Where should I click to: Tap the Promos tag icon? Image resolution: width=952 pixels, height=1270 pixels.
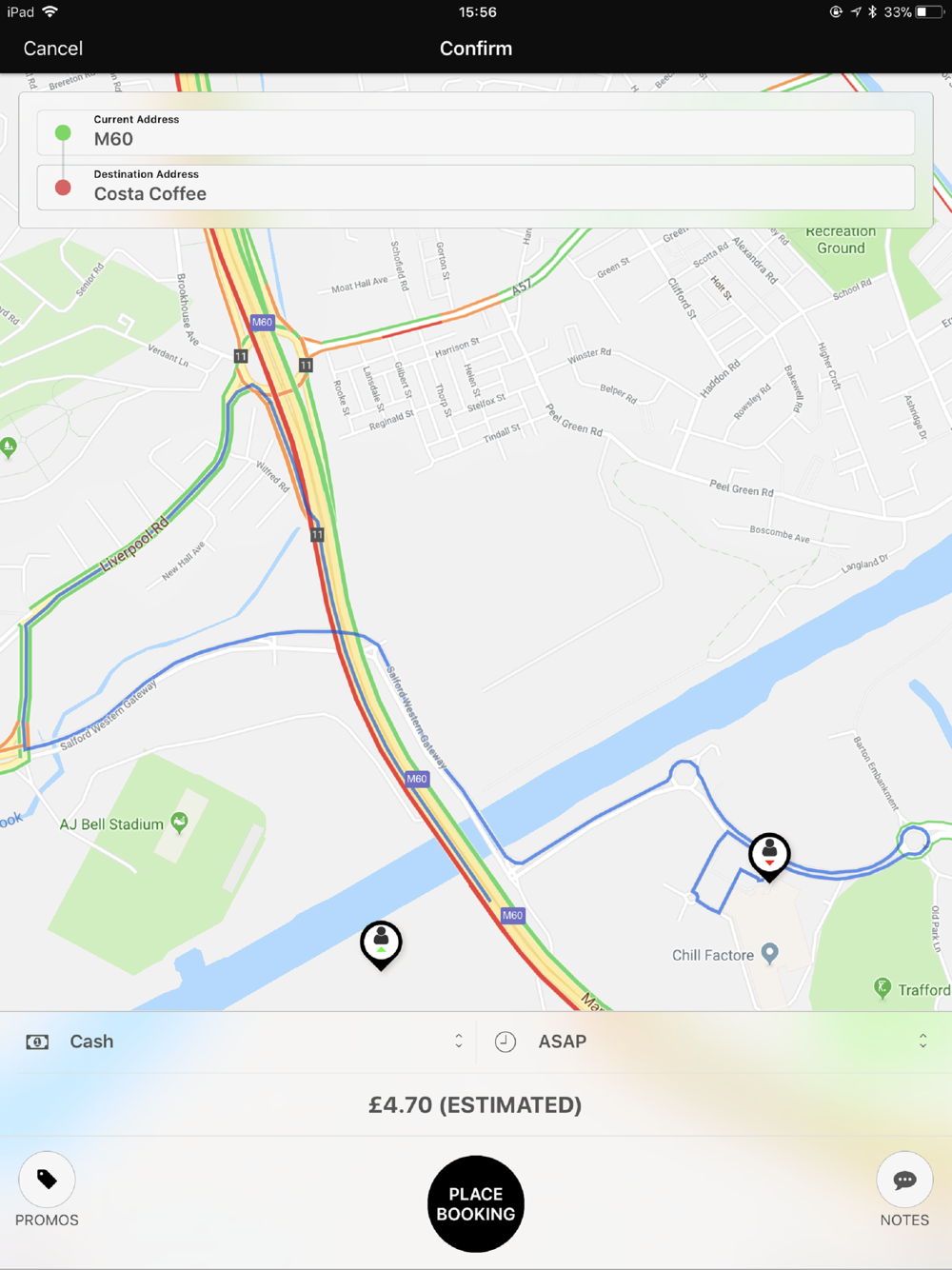47,1181
